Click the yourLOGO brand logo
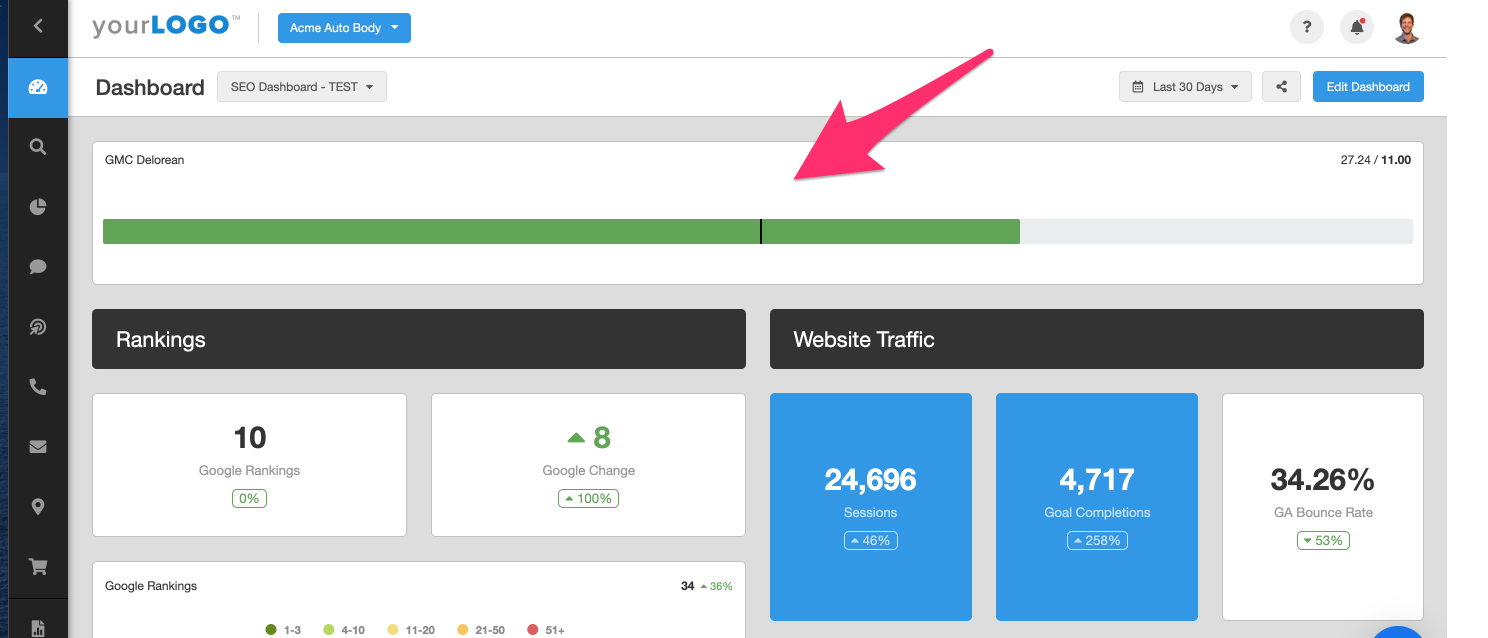This screenshot has width=1488, height=638. (166, 27)
